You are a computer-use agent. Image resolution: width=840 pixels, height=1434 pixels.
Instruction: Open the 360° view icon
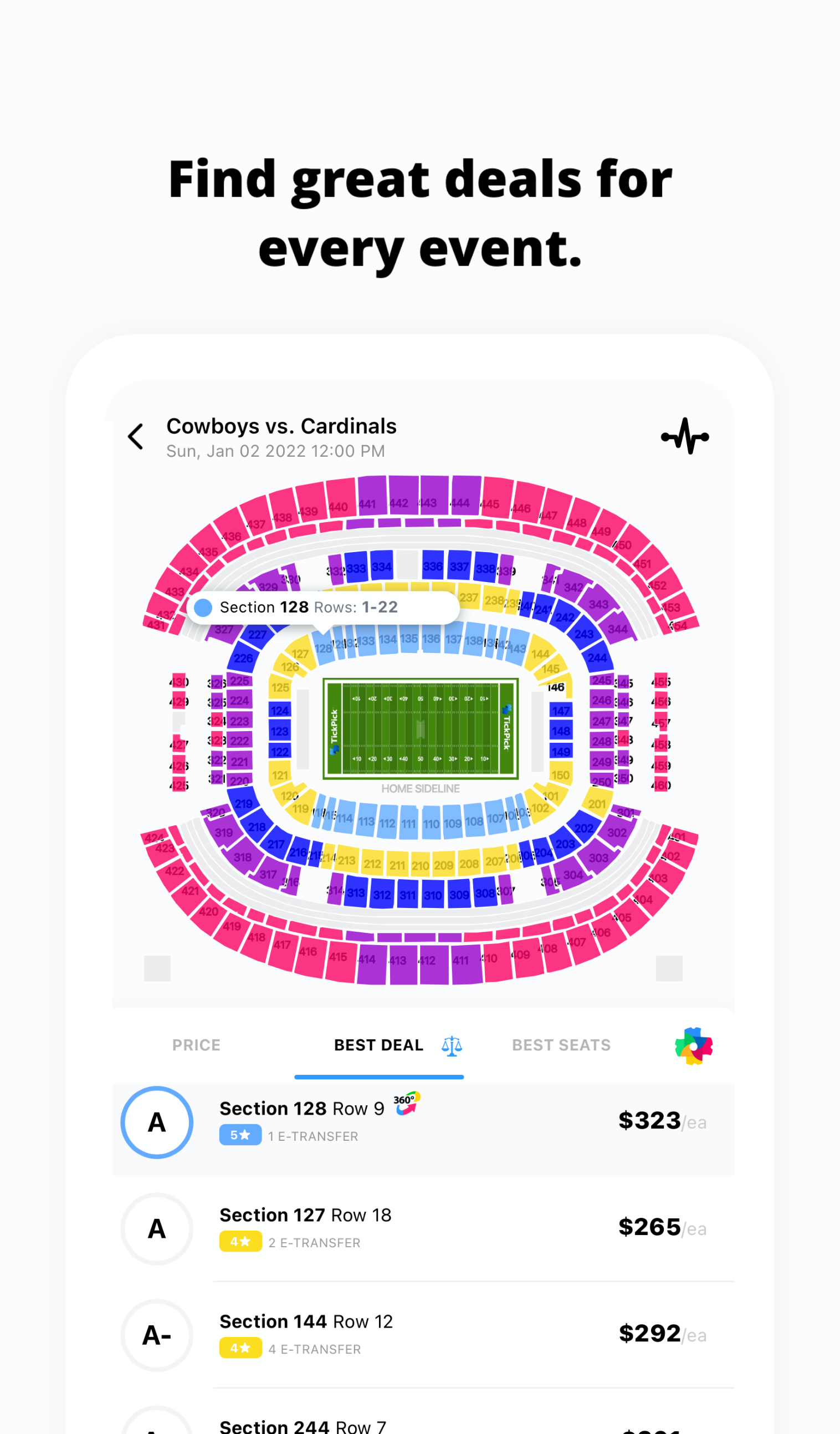pos(407,1103)
